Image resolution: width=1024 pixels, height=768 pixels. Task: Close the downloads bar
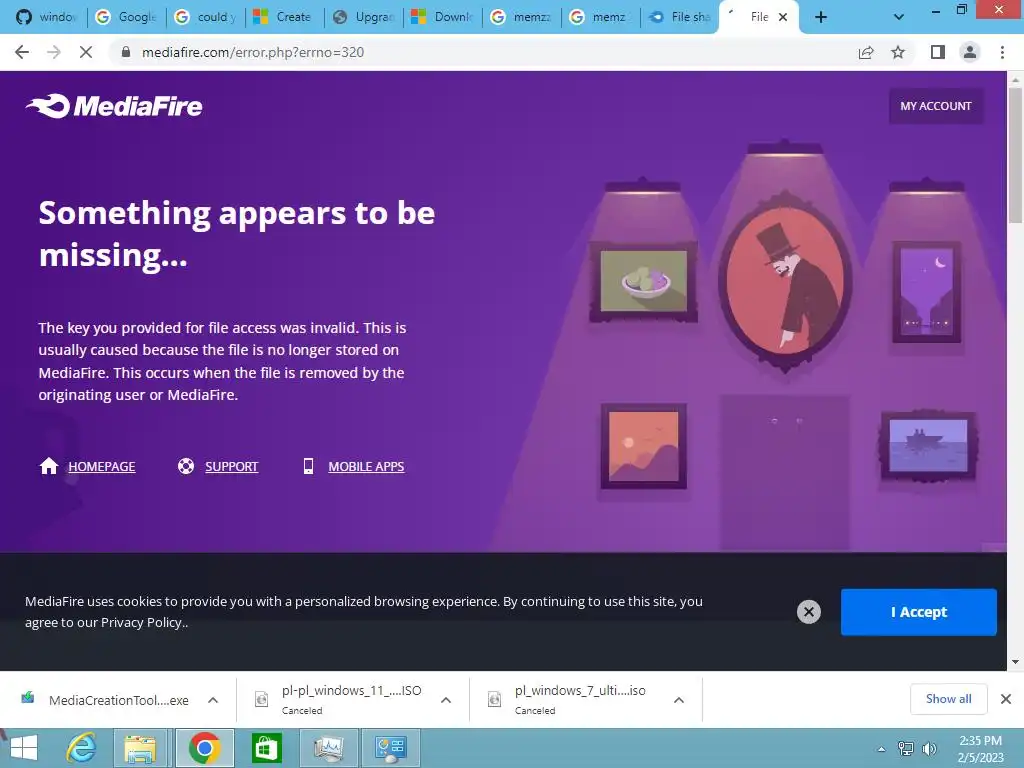(1006, 699)
